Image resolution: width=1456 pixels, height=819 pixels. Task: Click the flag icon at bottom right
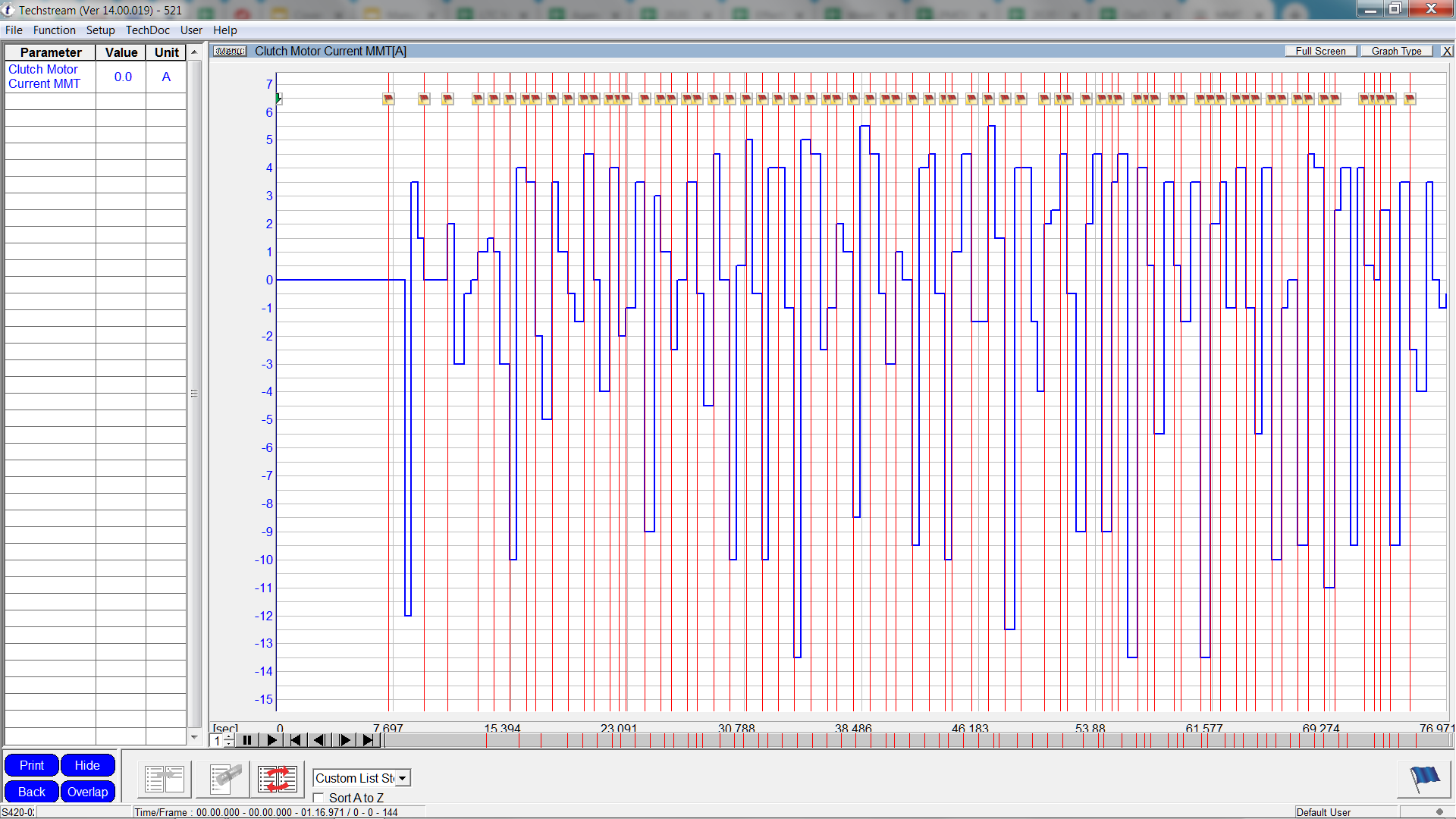(x=1424, y=780)
